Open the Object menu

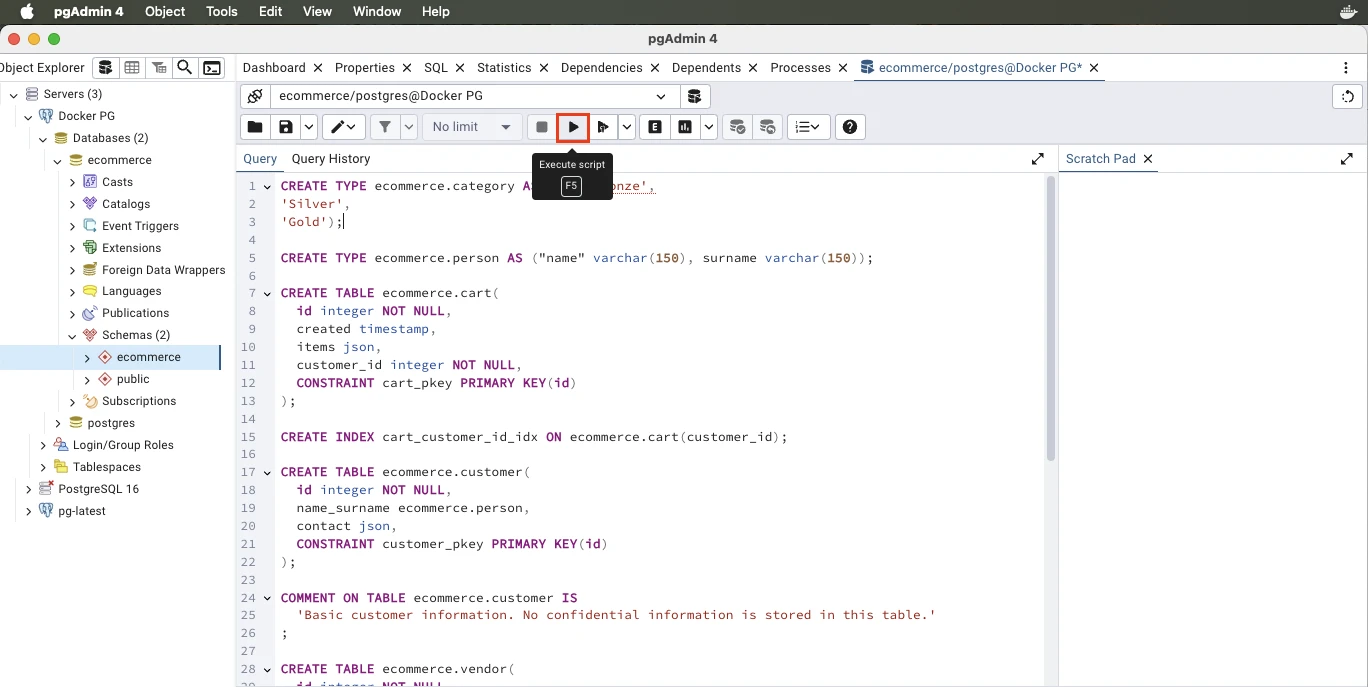(x=165, y=12)
